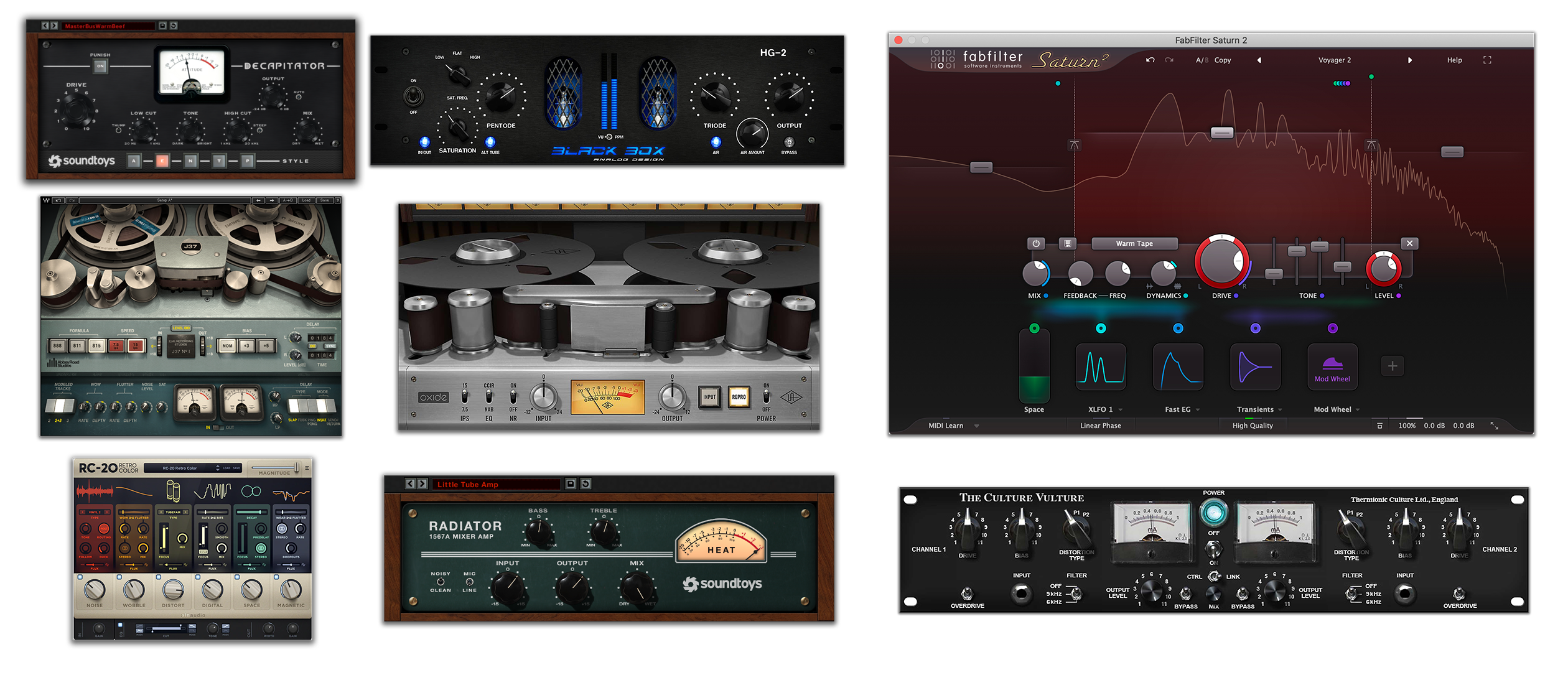Flip the Oxide IPS speed switch
This screenshot has width=1568, height=680.
(x=465, y=396)
